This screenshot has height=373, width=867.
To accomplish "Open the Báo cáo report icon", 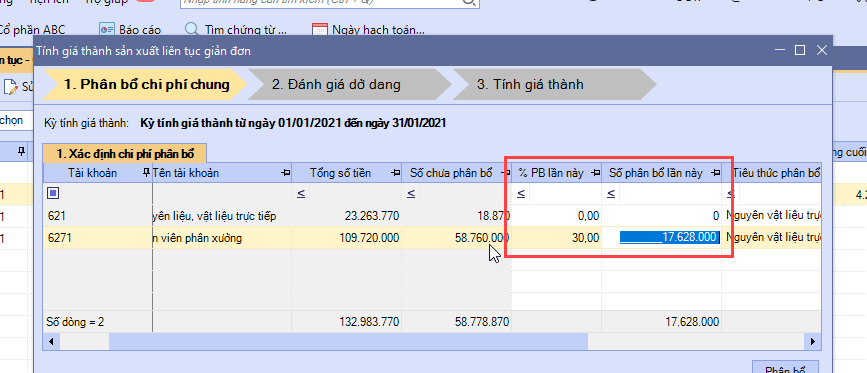I will [x=106, y=29].
